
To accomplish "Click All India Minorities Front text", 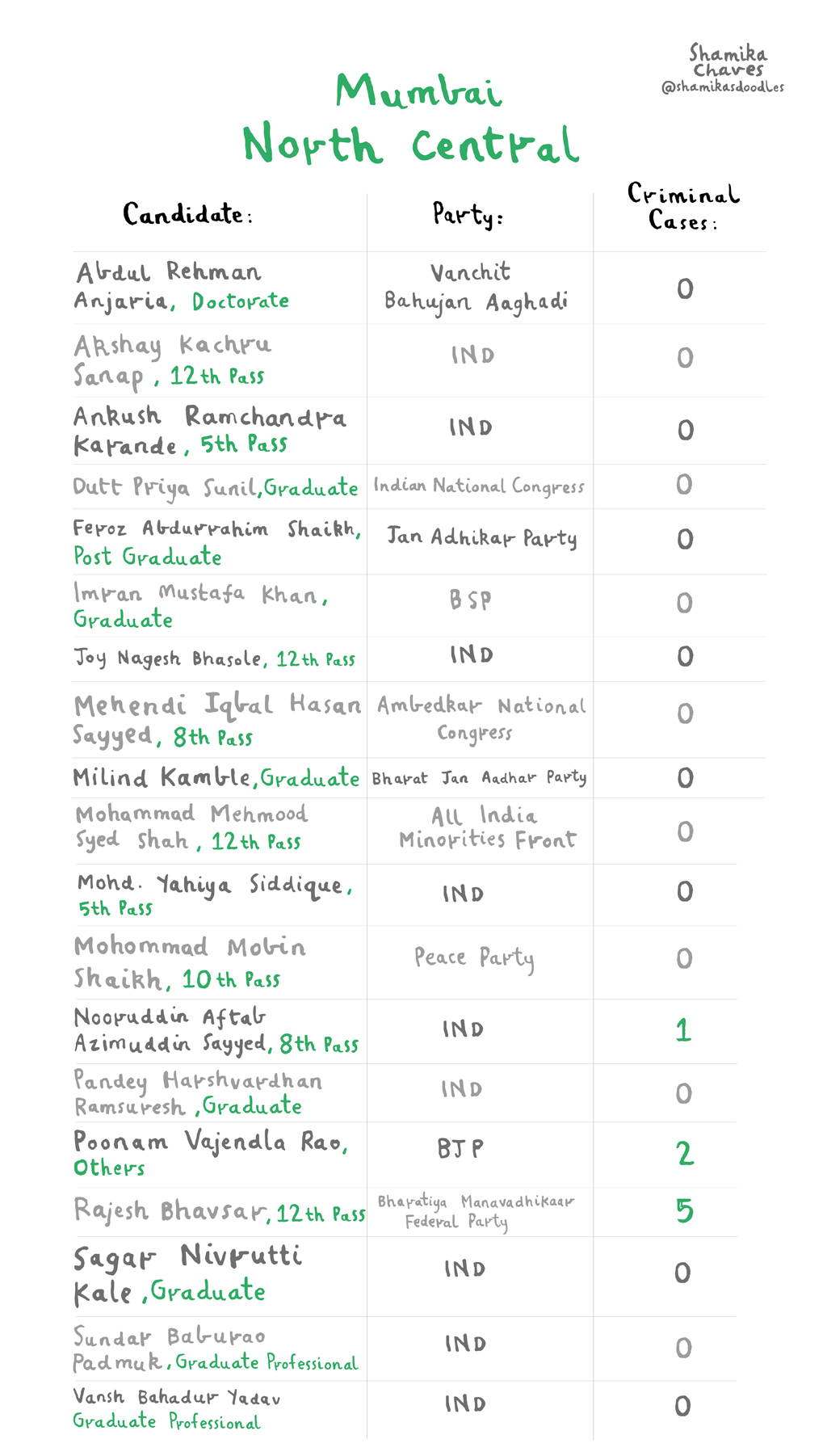I will tap(487, 827).
